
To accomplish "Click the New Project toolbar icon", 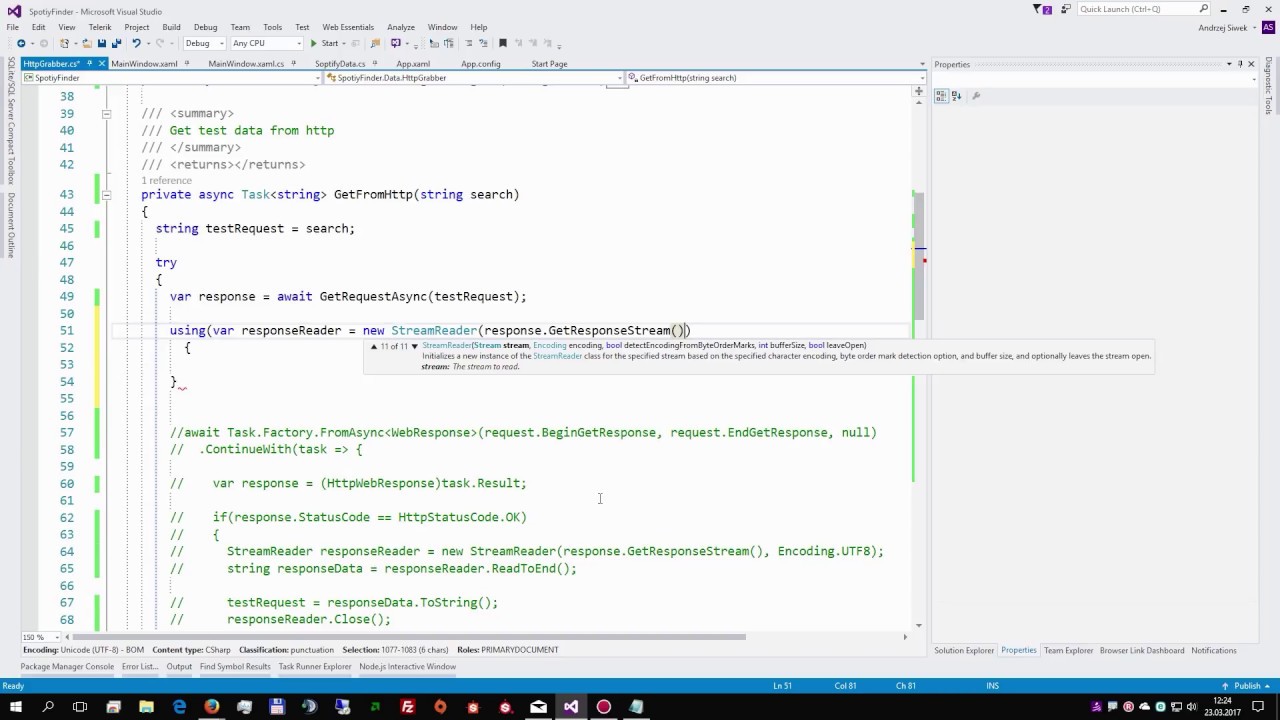I will pyautogui.click(x=64, y=43).
